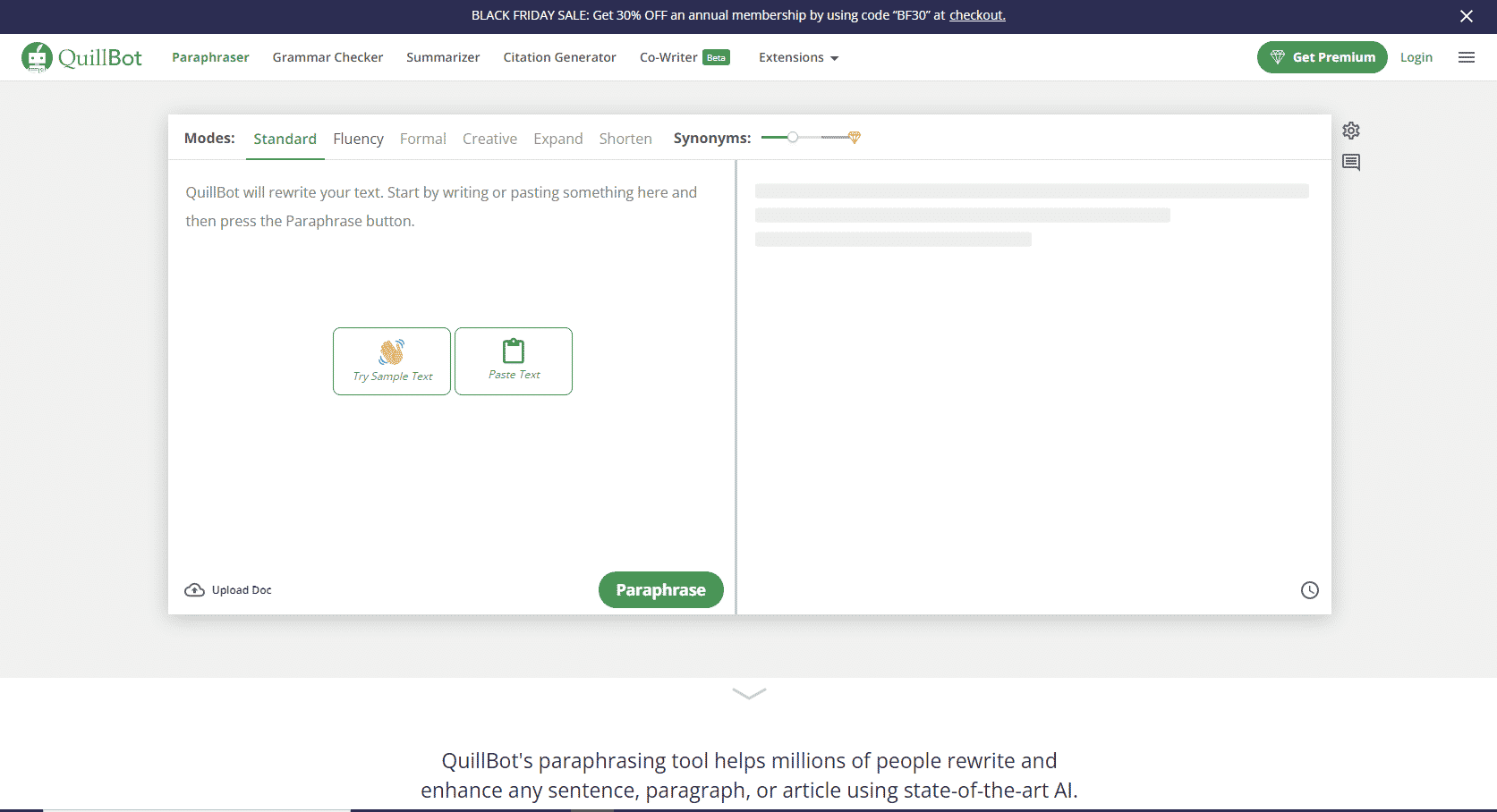Click the green Paraphrase button
The height and width of the screenshot is (812, 1497).
[661, 590]
